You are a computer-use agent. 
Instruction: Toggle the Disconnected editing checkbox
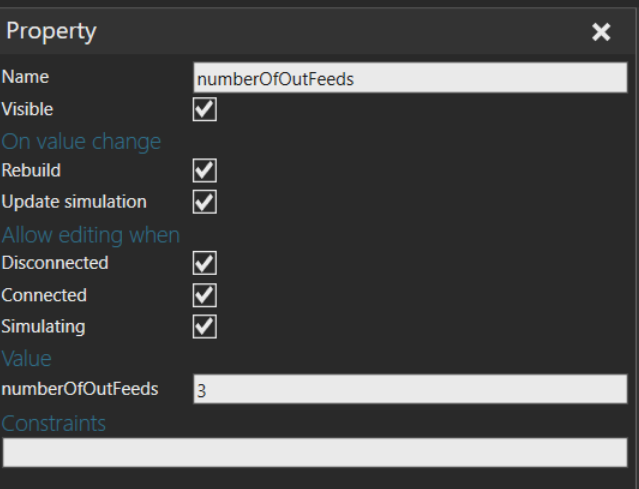point(205,263)
